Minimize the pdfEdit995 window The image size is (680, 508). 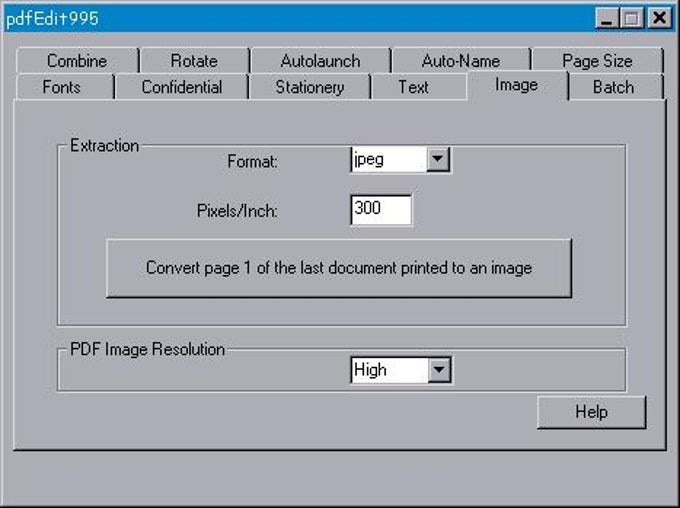607,19
